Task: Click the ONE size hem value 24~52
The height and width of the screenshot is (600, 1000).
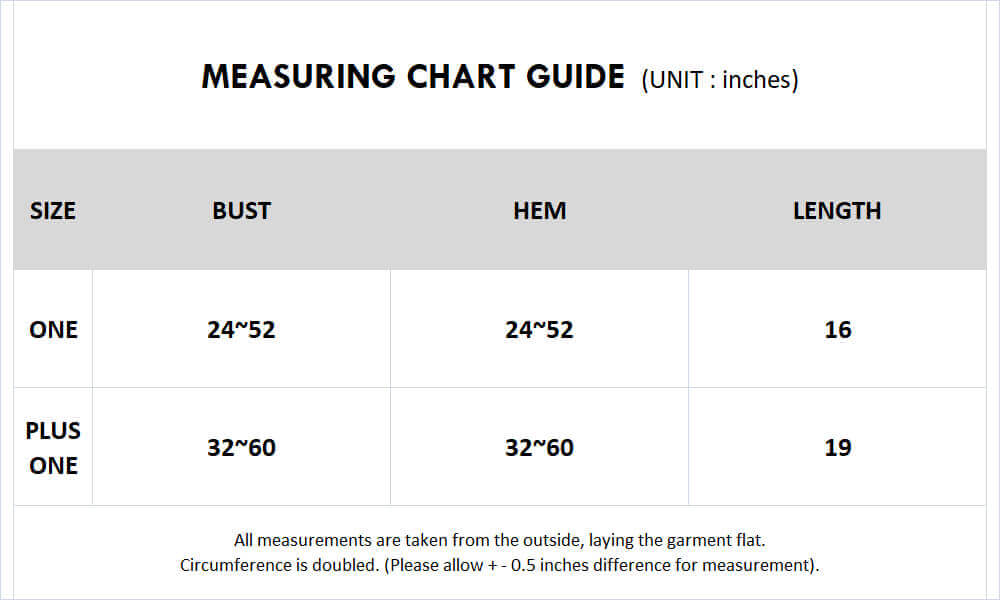Action: [x=539, y=330]
